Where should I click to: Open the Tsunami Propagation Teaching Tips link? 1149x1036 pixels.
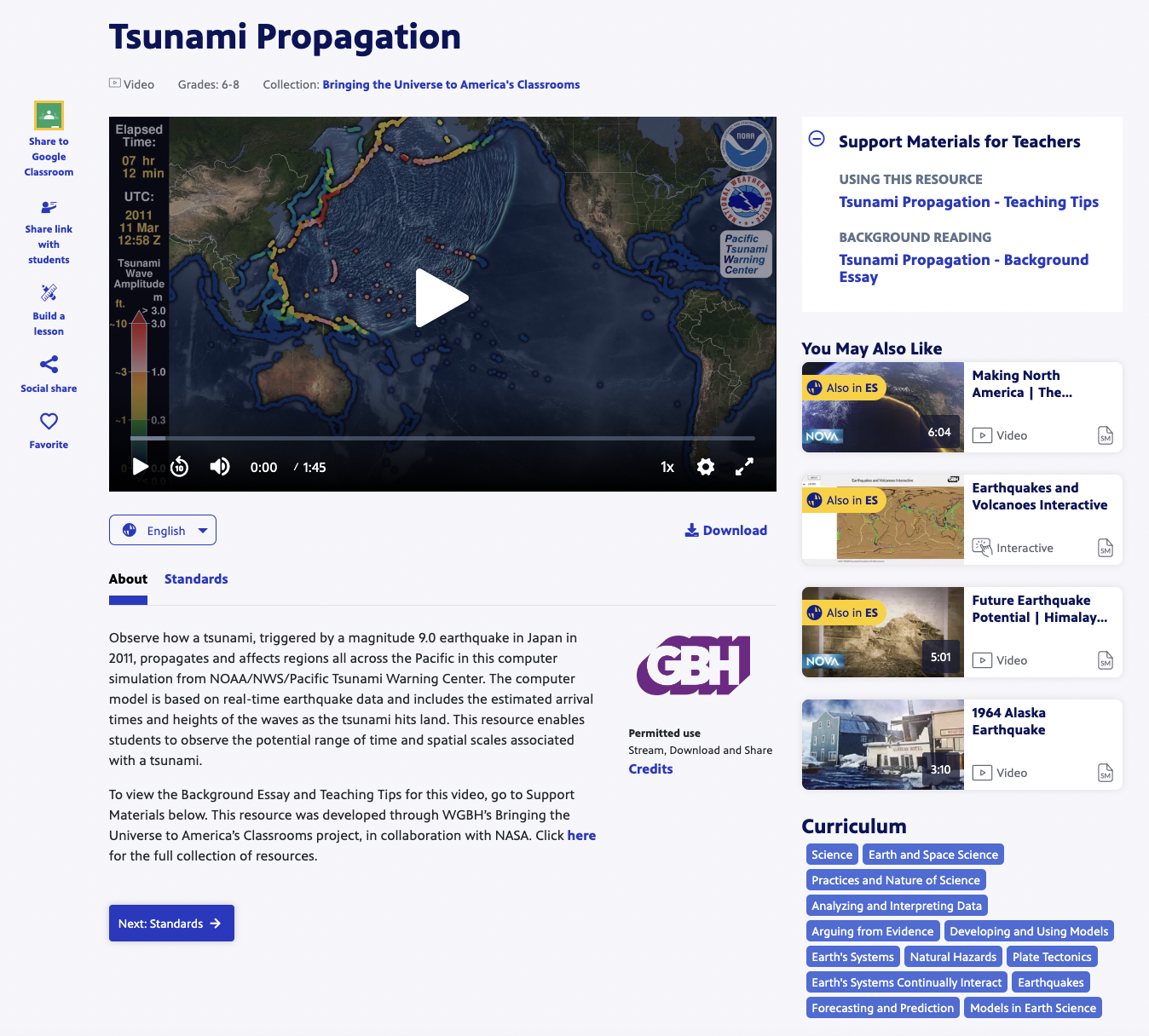tap(968, 202)
